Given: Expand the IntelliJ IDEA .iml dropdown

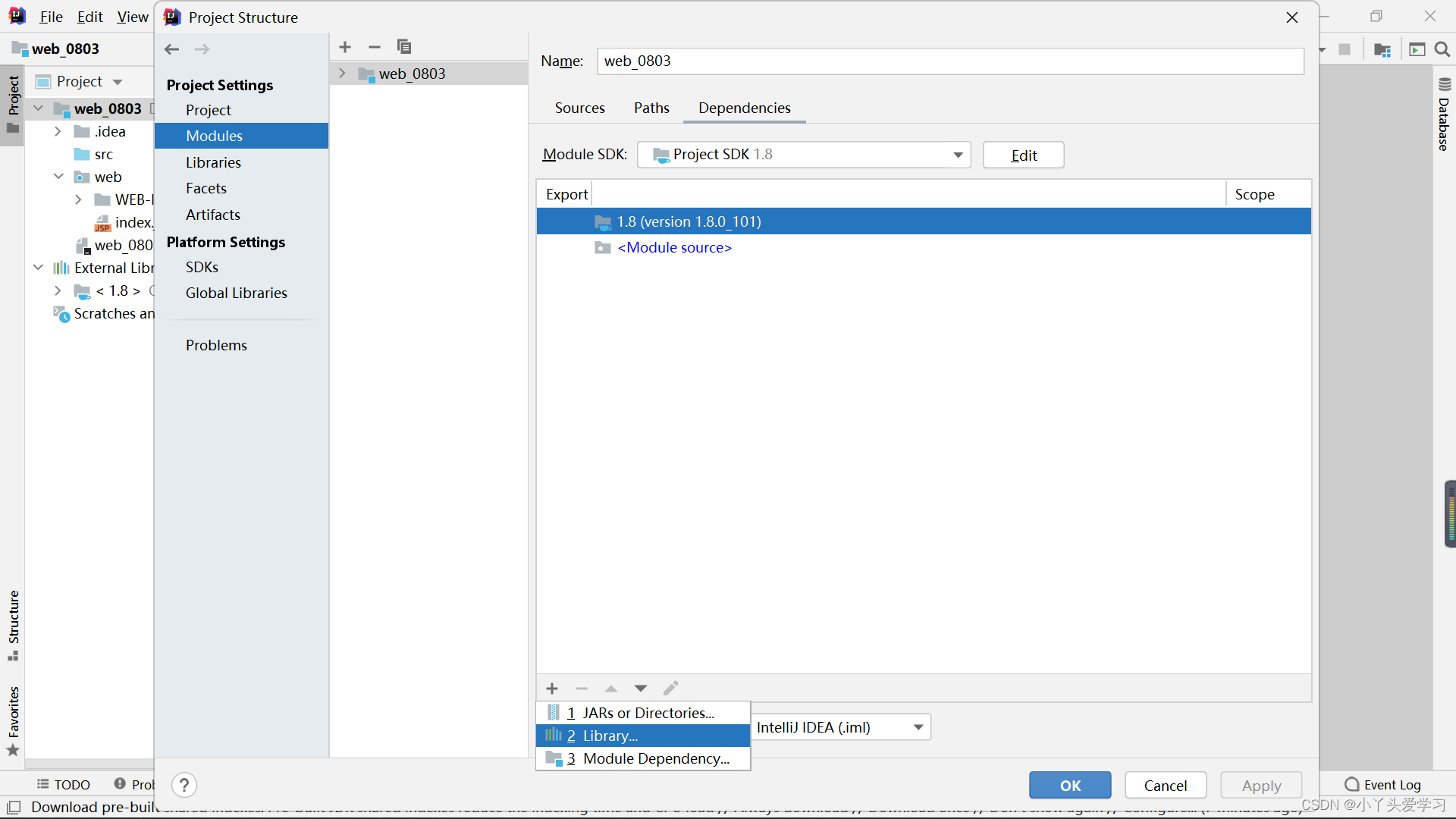Looking at the screenshot, I should [x=917, y=726].
